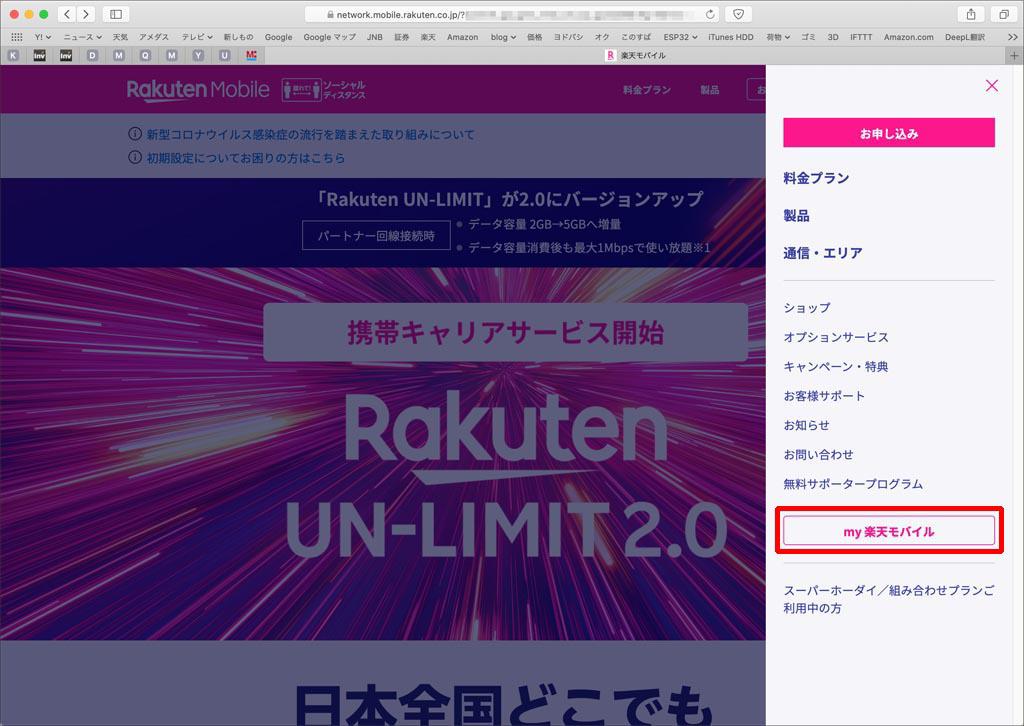Viewport: 1024px width, 726px height.
Task: Click the pink お申し込み button
Action: [x=888, y=133]
